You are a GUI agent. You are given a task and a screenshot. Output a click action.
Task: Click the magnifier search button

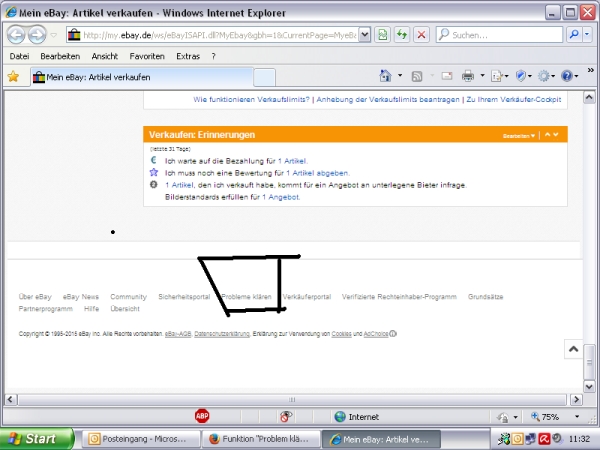[x=574, y=35]
